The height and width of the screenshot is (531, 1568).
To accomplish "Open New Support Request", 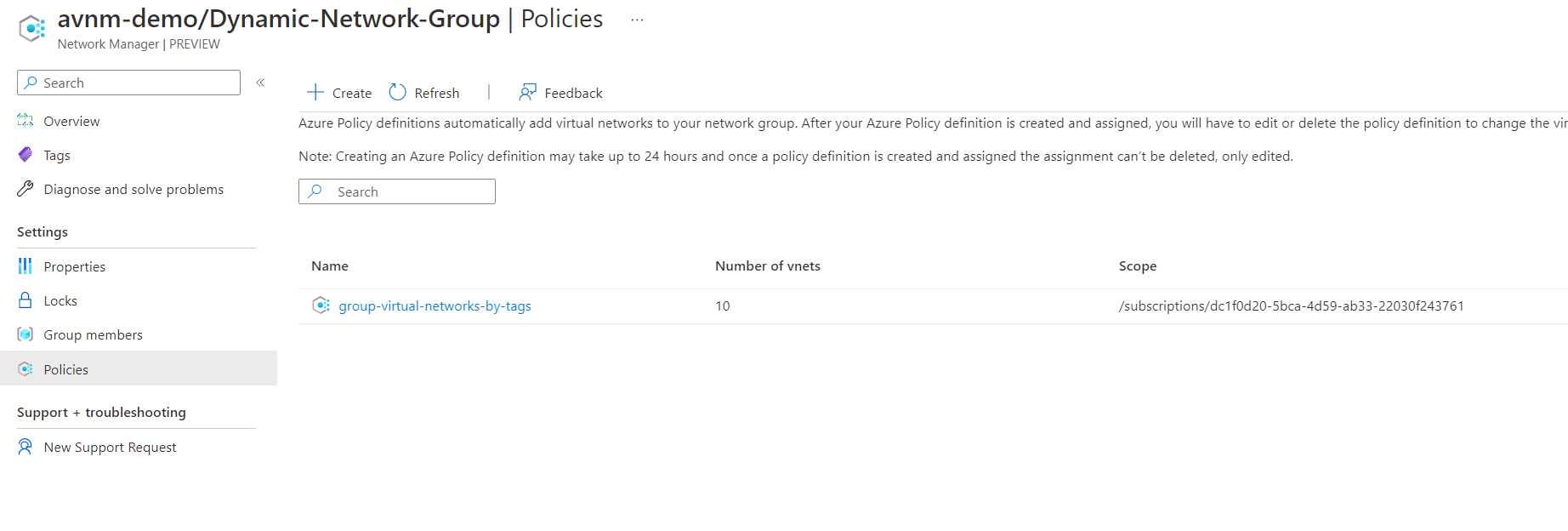I will tap(110, 448).
